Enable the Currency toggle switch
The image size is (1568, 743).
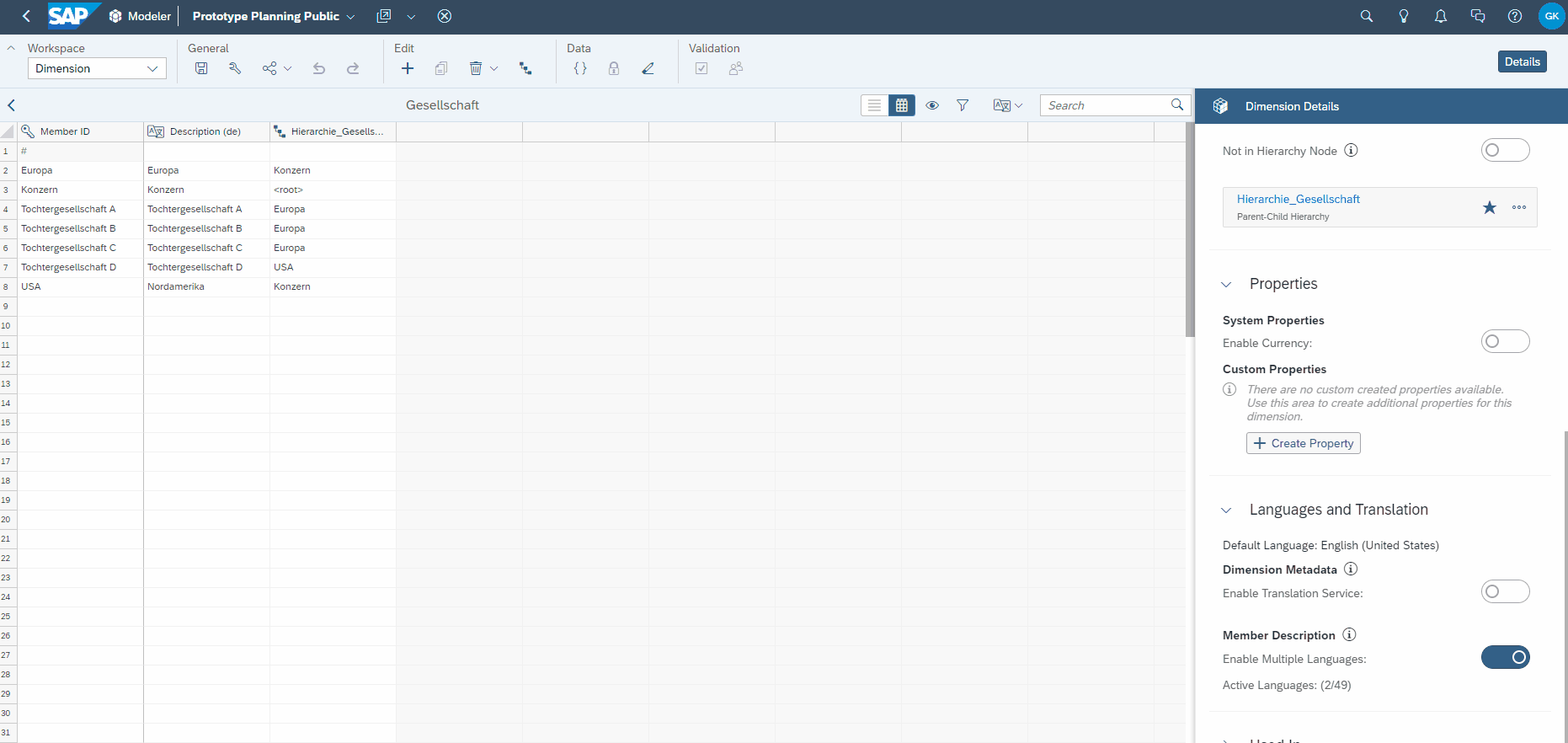click(1505, 341)
